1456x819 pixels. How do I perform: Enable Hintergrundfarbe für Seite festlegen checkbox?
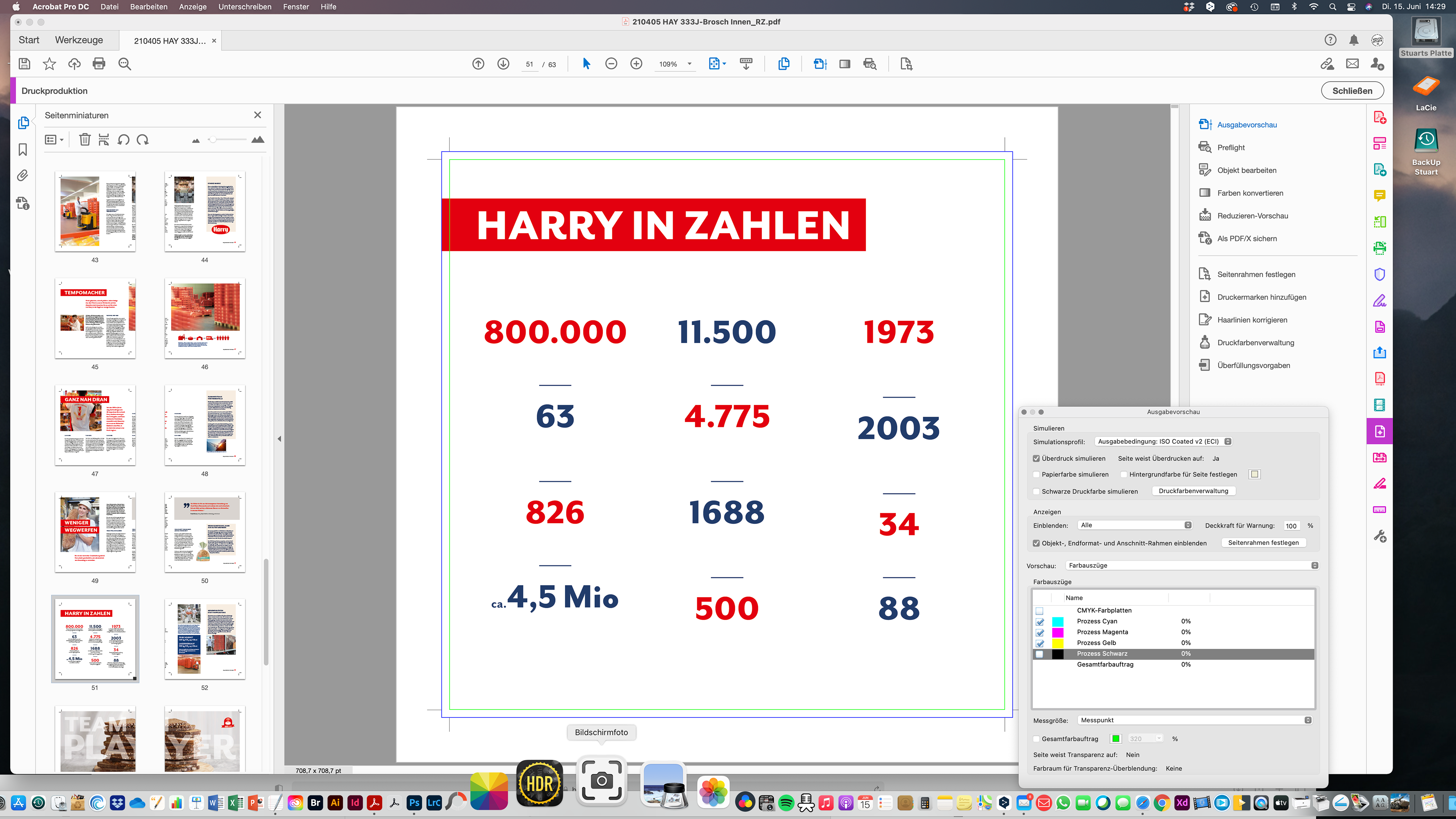coord(1123,475)
